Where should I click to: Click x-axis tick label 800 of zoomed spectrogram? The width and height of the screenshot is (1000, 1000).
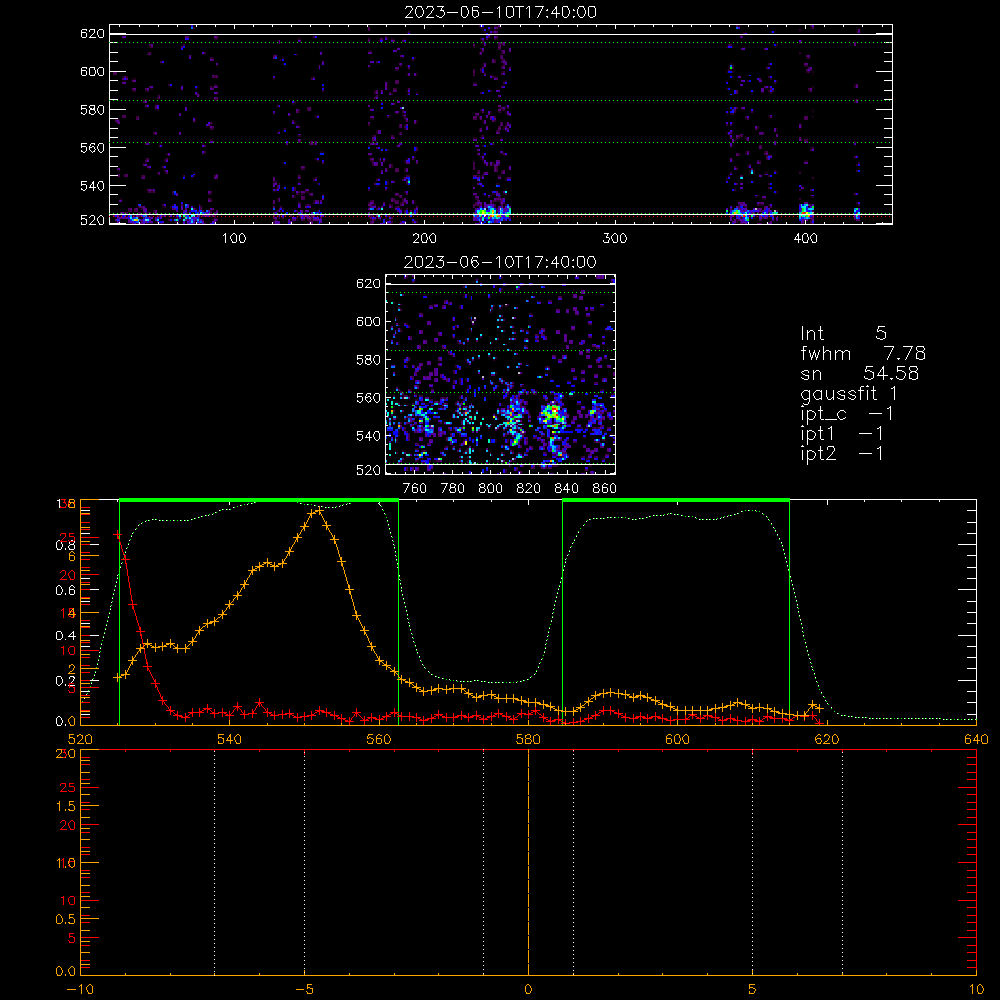[x=490, y=489]
